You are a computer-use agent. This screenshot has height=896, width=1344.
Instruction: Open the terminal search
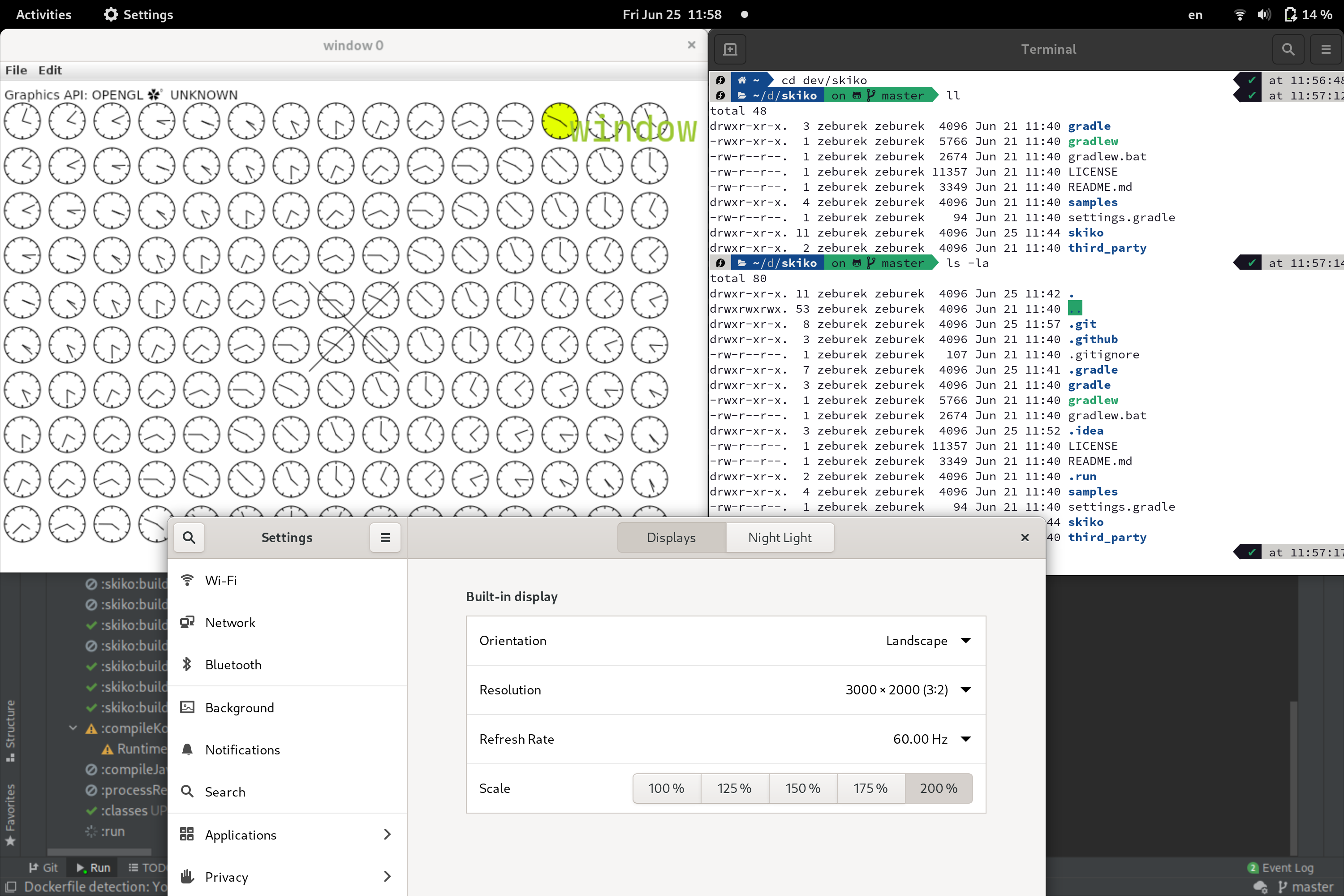[1288, 49]
